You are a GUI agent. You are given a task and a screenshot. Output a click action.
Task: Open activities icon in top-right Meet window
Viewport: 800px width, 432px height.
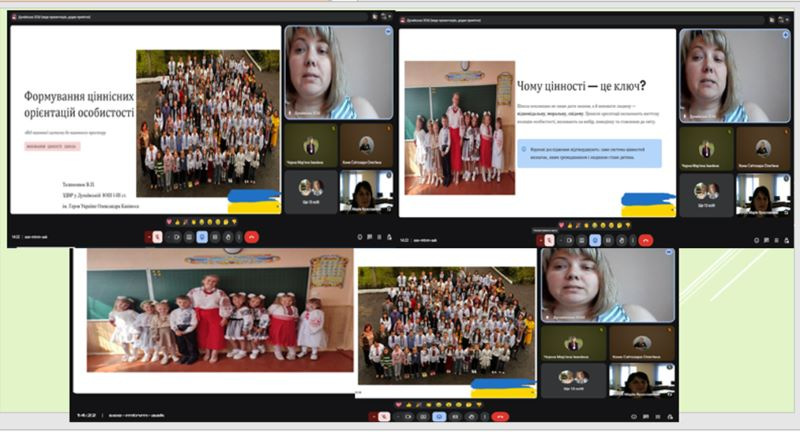click(777, 240)
